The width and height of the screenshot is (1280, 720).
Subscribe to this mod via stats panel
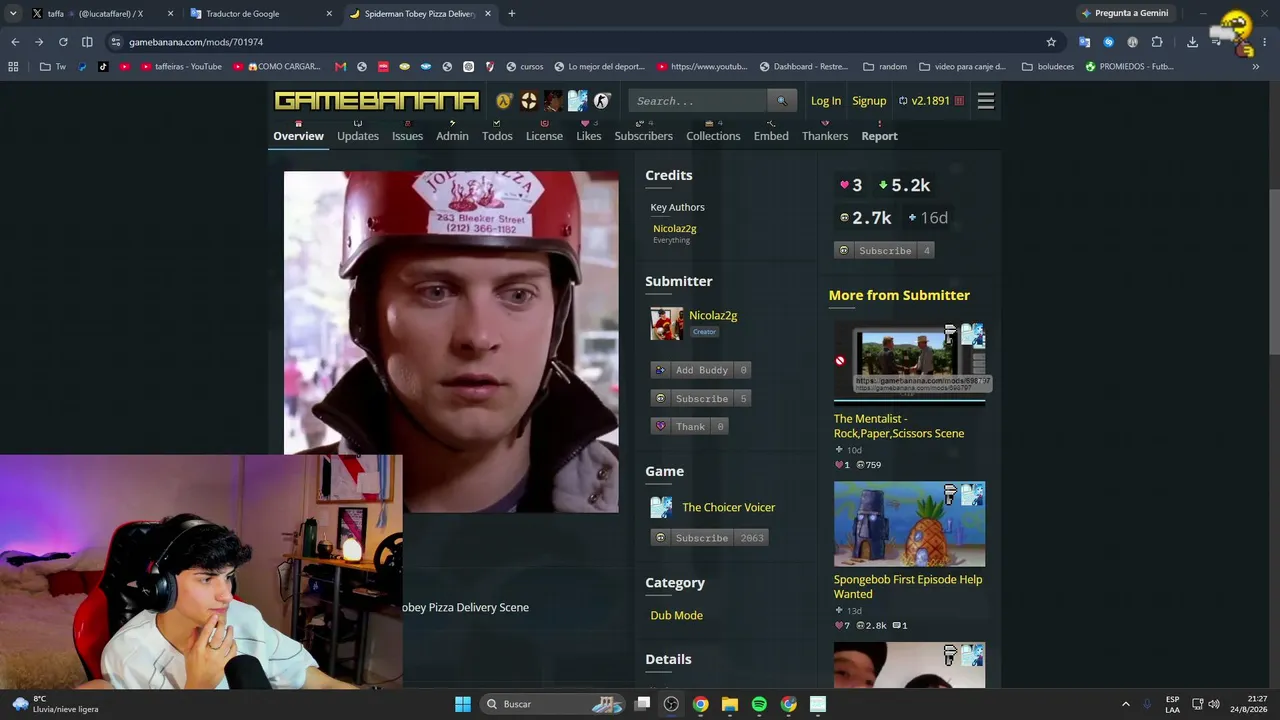[x=884, y=250]
